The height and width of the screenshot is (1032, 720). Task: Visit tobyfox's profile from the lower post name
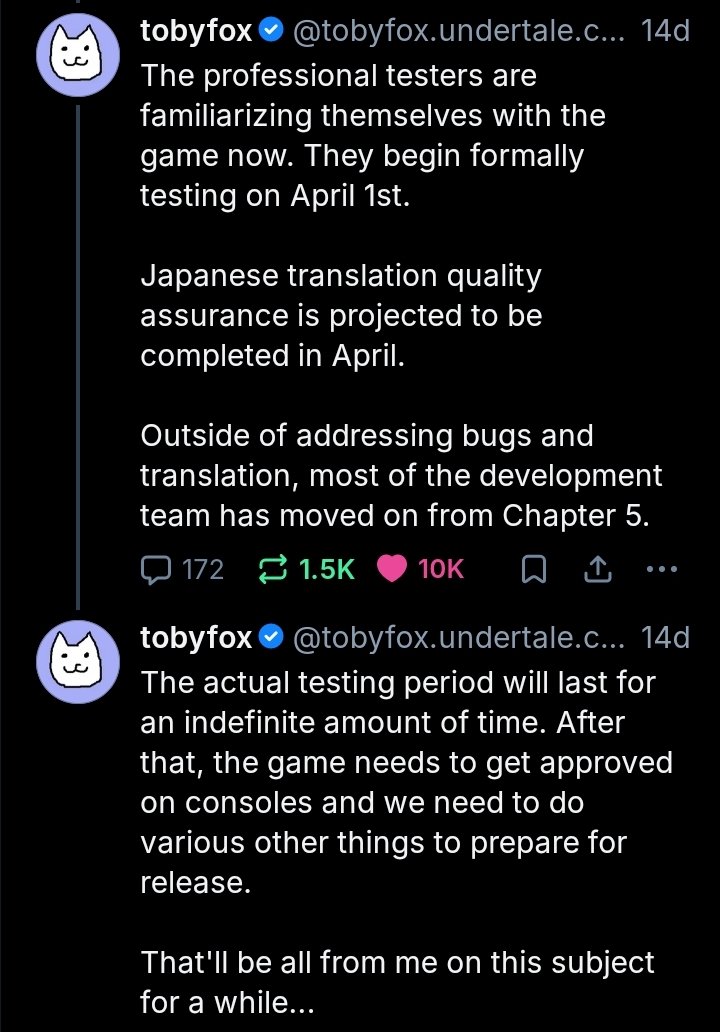196,638
